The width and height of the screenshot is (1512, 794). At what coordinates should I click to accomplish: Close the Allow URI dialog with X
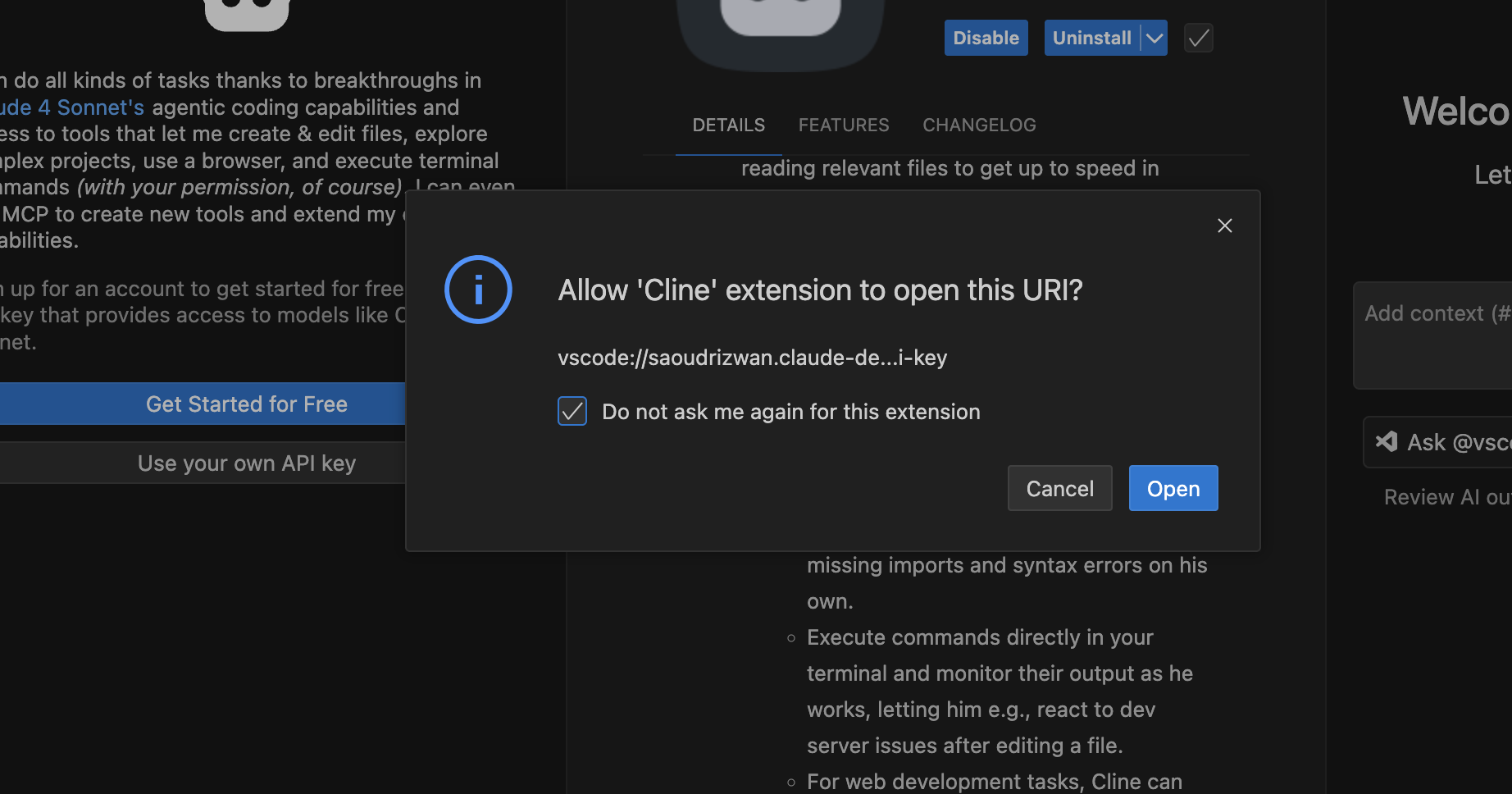click(x=1225, y=226)
